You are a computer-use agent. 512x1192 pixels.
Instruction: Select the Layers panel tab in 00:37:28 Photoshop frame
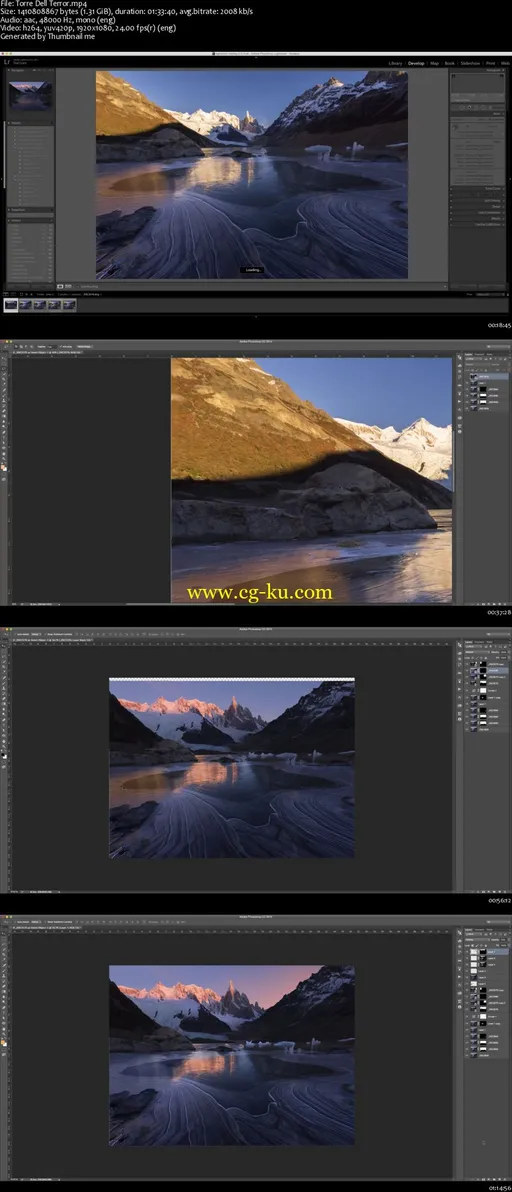point(469,354)
